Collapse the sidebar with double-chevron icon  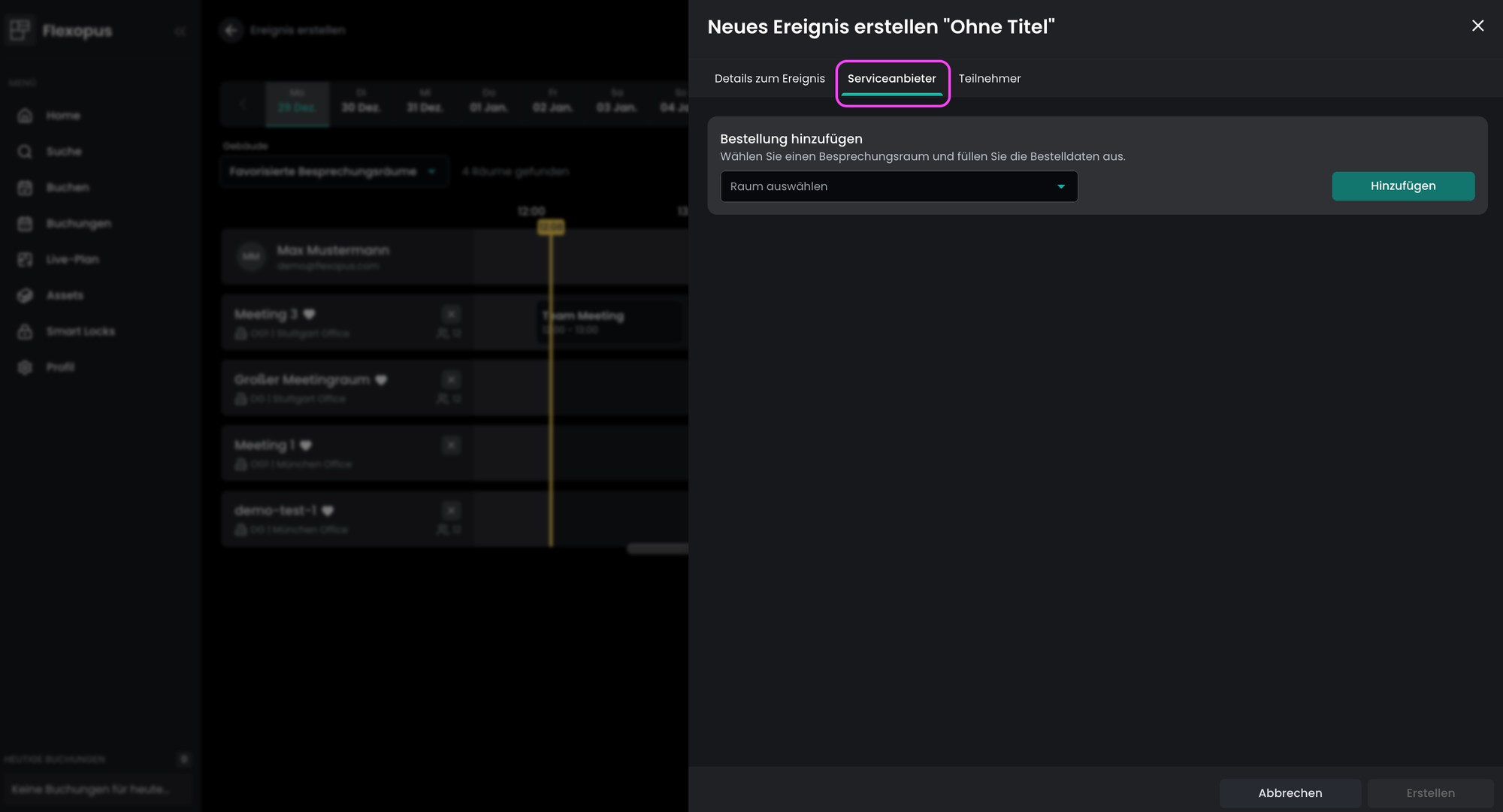(x=180, y=31)
